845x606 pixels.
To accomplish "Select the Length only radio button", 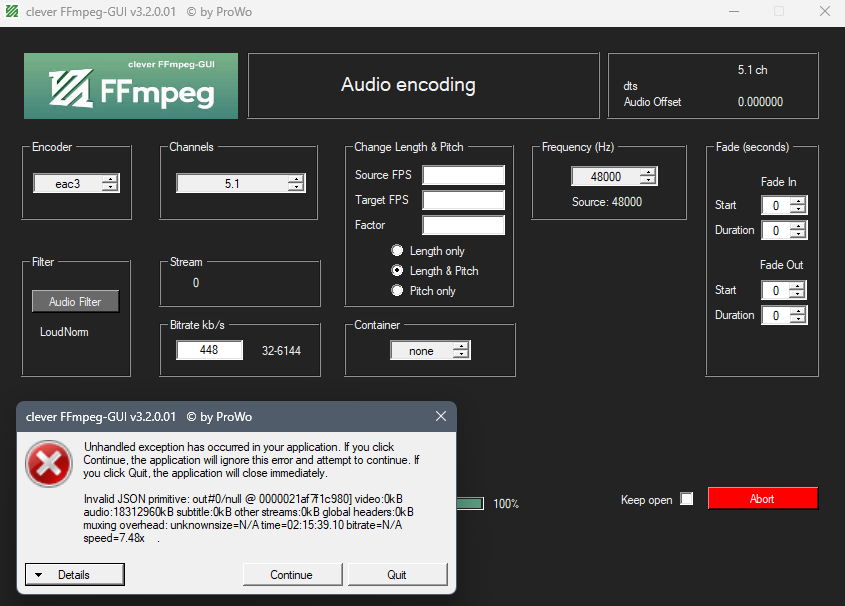I will [x=397, y=250].
